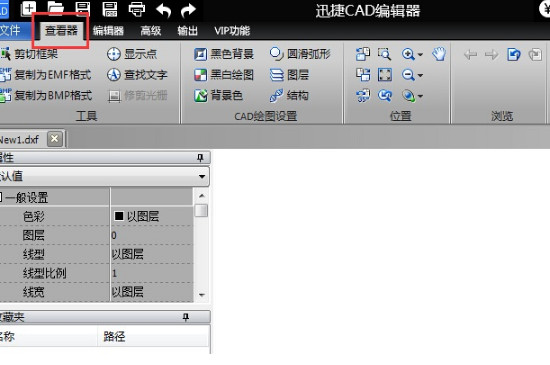Switch to the 输出 tab
This screenshot has height=365, width=550.
pyautogui.click(x=188, y=31)
